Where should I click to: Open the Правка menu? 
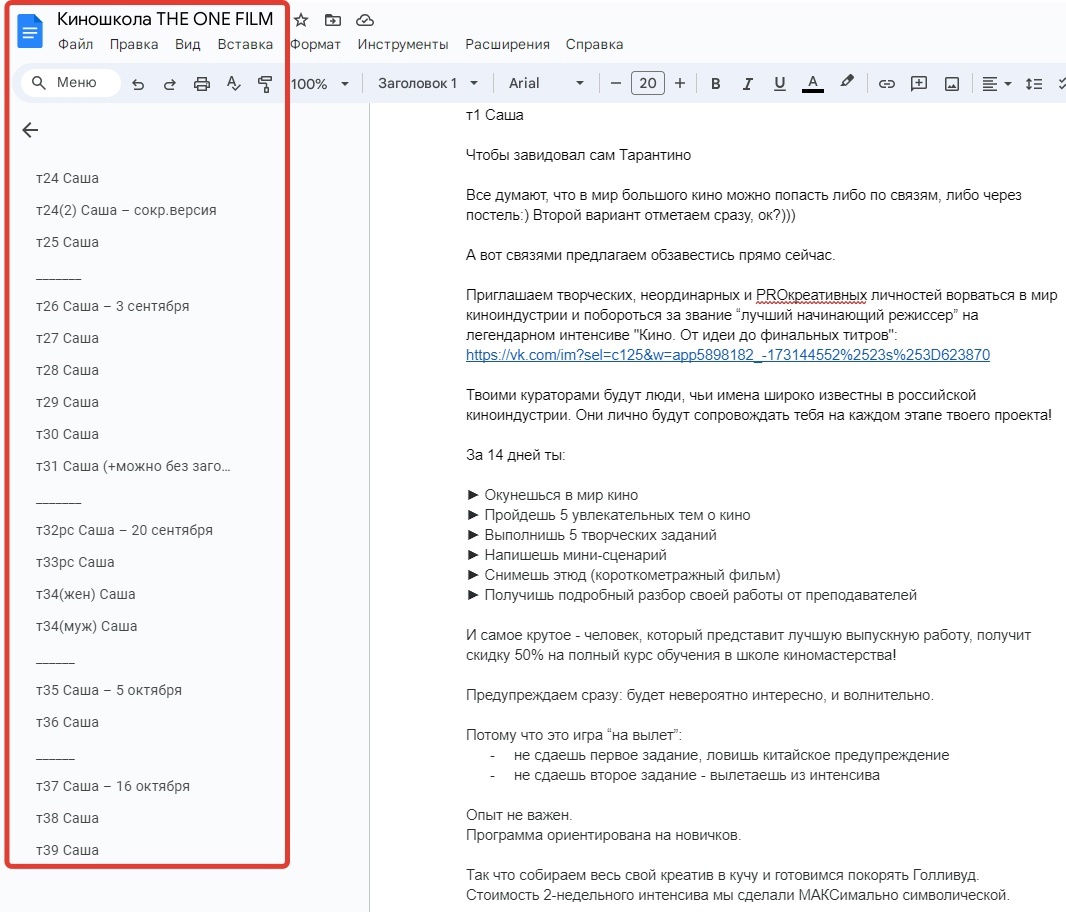(134, 44)
